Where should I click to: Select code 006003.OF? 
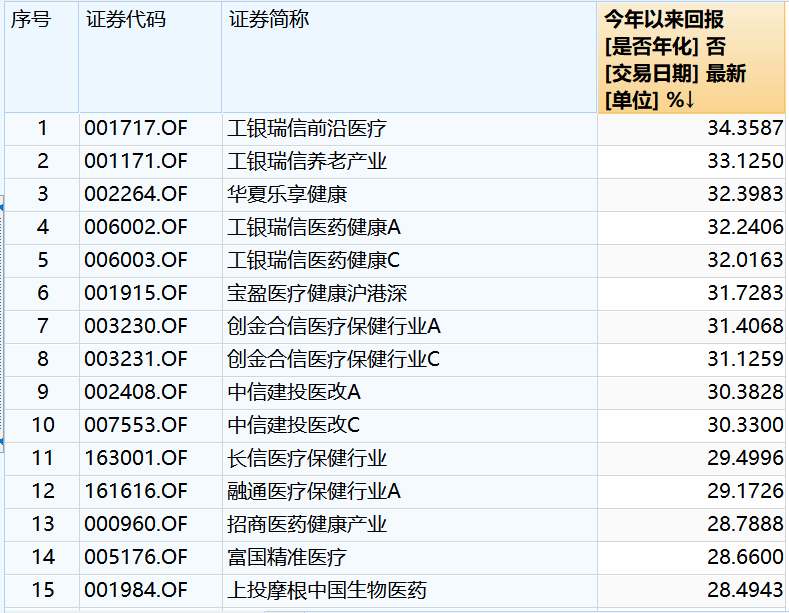click(x=135, y=260)
